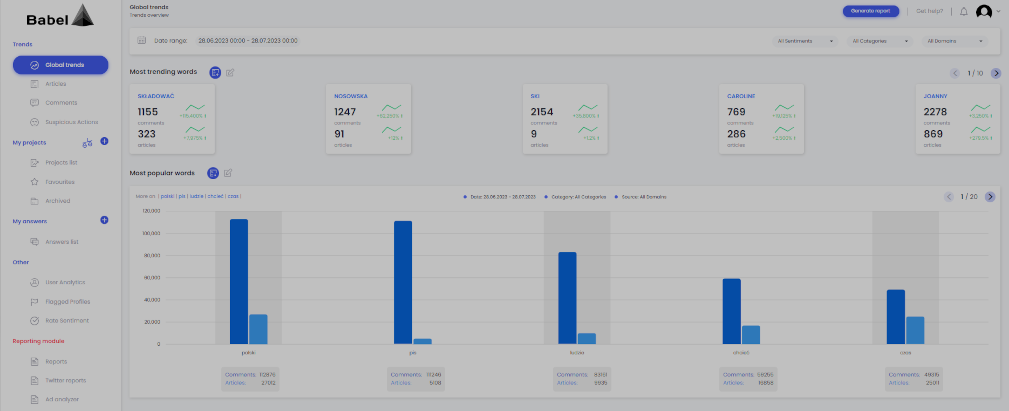Click the tall dark blue bar for polski

(239, 281)
